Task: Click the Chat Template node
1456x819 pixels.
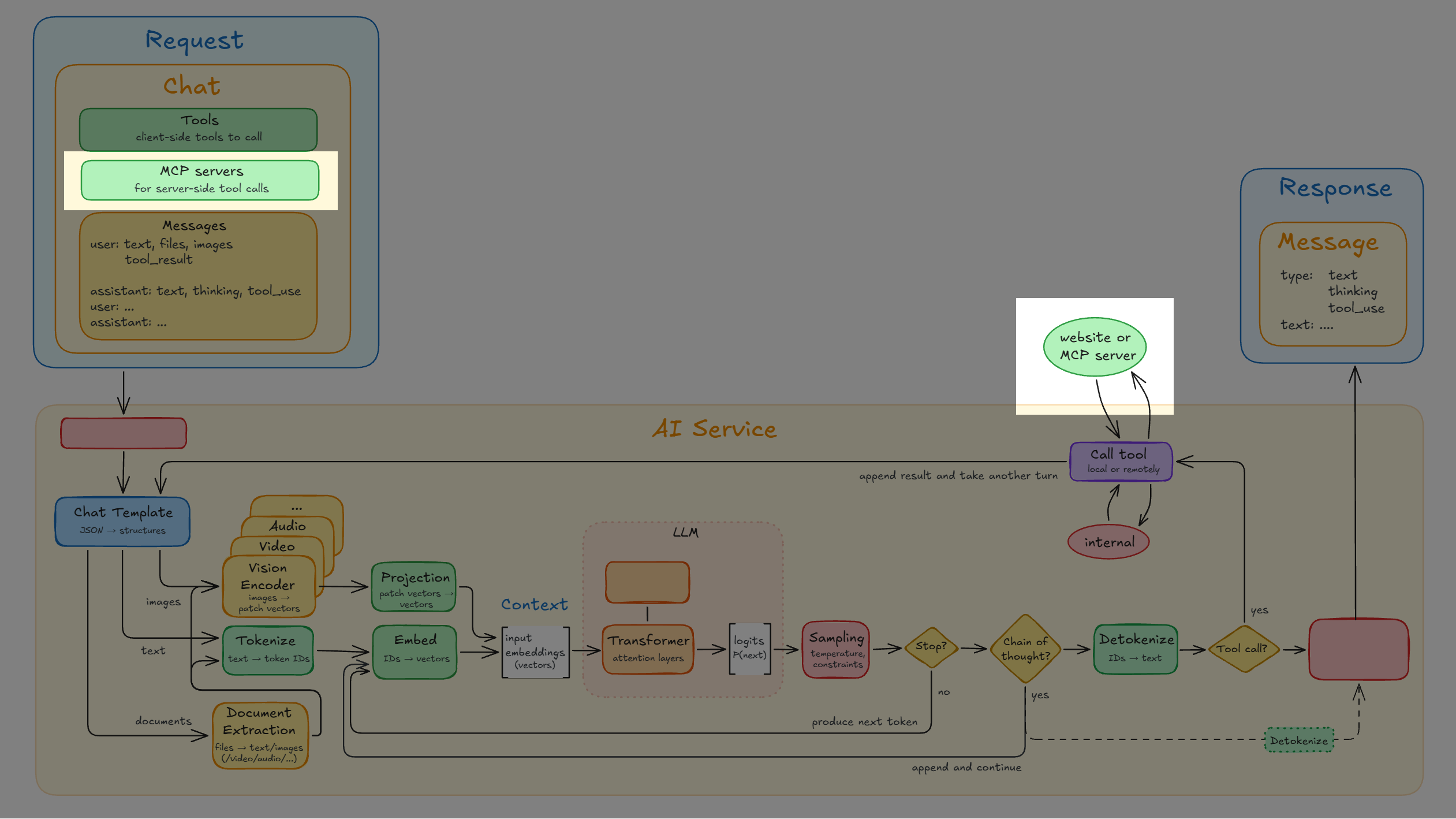Action: click(x=122, y=521)
